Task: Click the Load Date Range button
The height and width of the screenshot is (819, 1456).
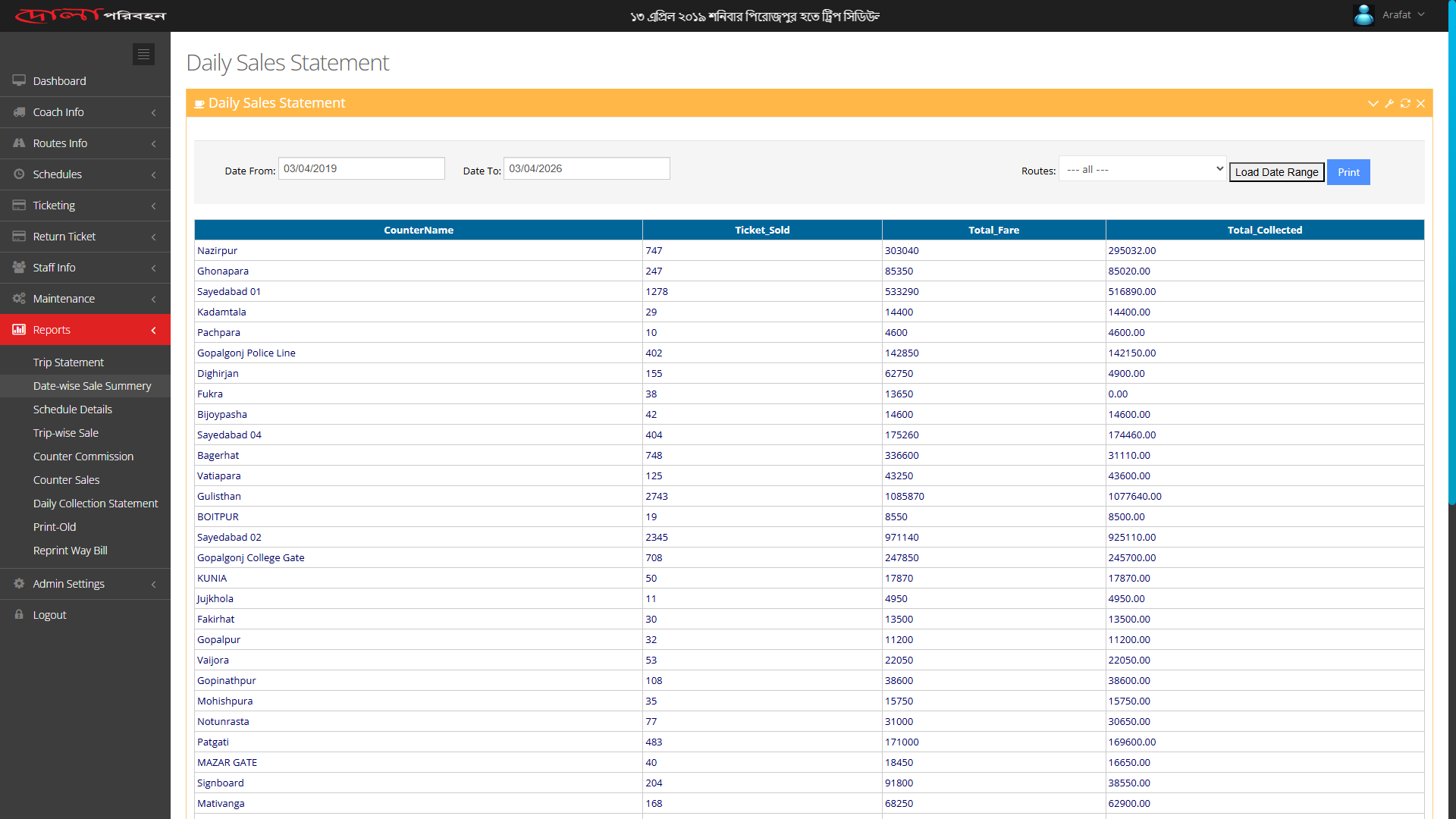Action: pyautogui.click(x=1276, y=172)
